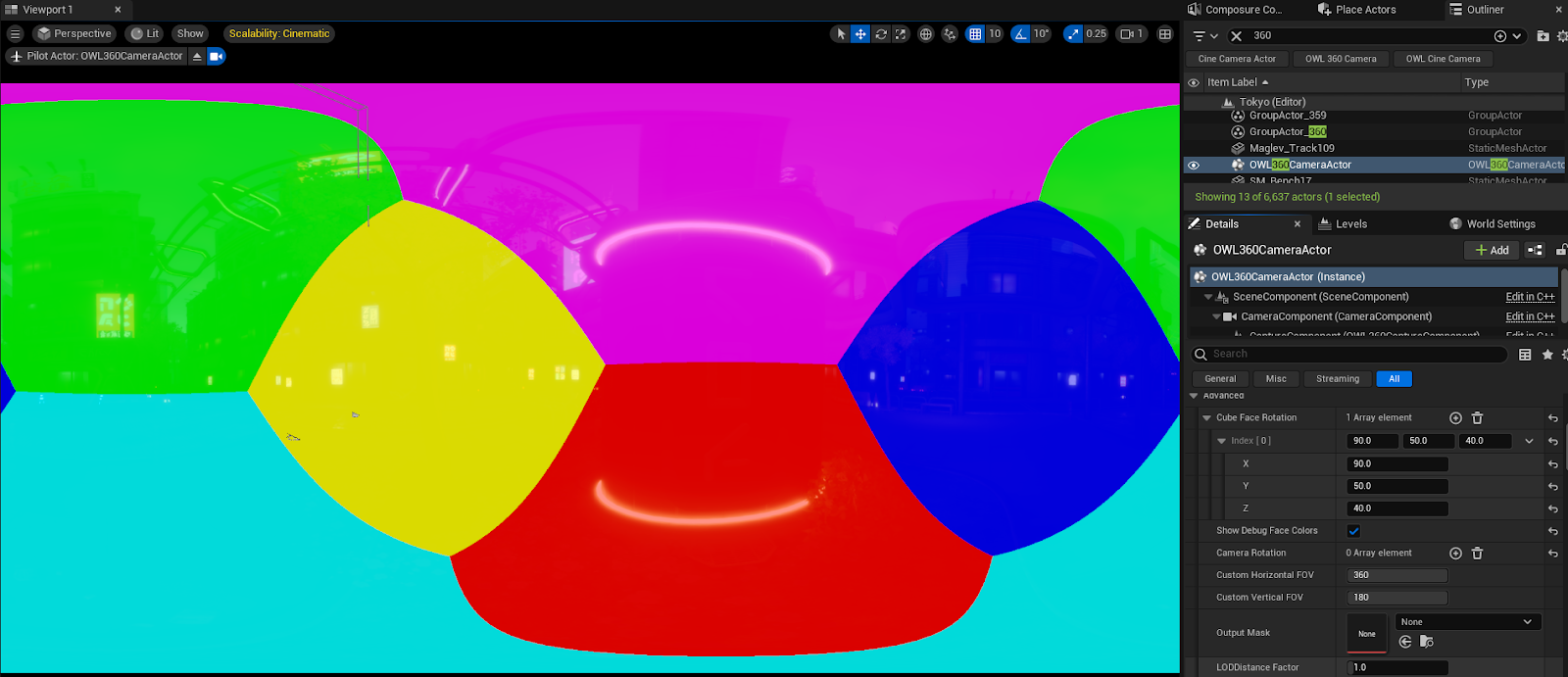Uncheck Show Debug Face Colors checkbox
This screenshot has width=1568, height=677.
tap(1353, 531)
